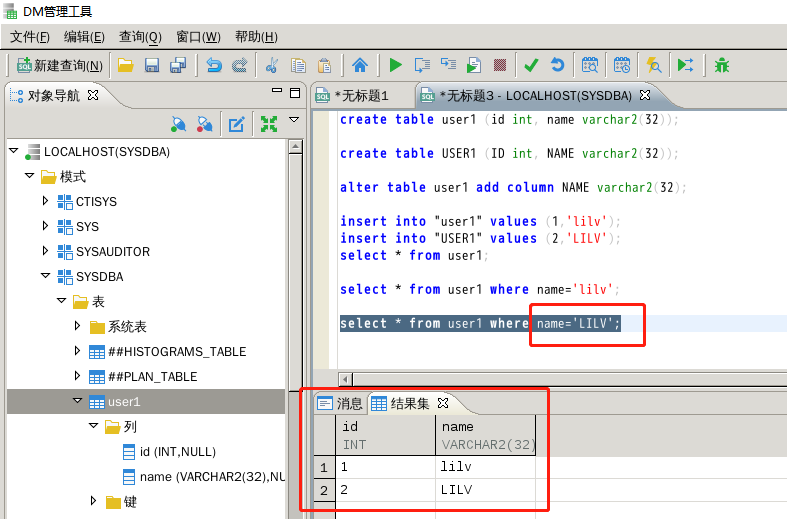Stop execution with the dark red square
Viewport: 787px width, 519px height.
point(500,65)
